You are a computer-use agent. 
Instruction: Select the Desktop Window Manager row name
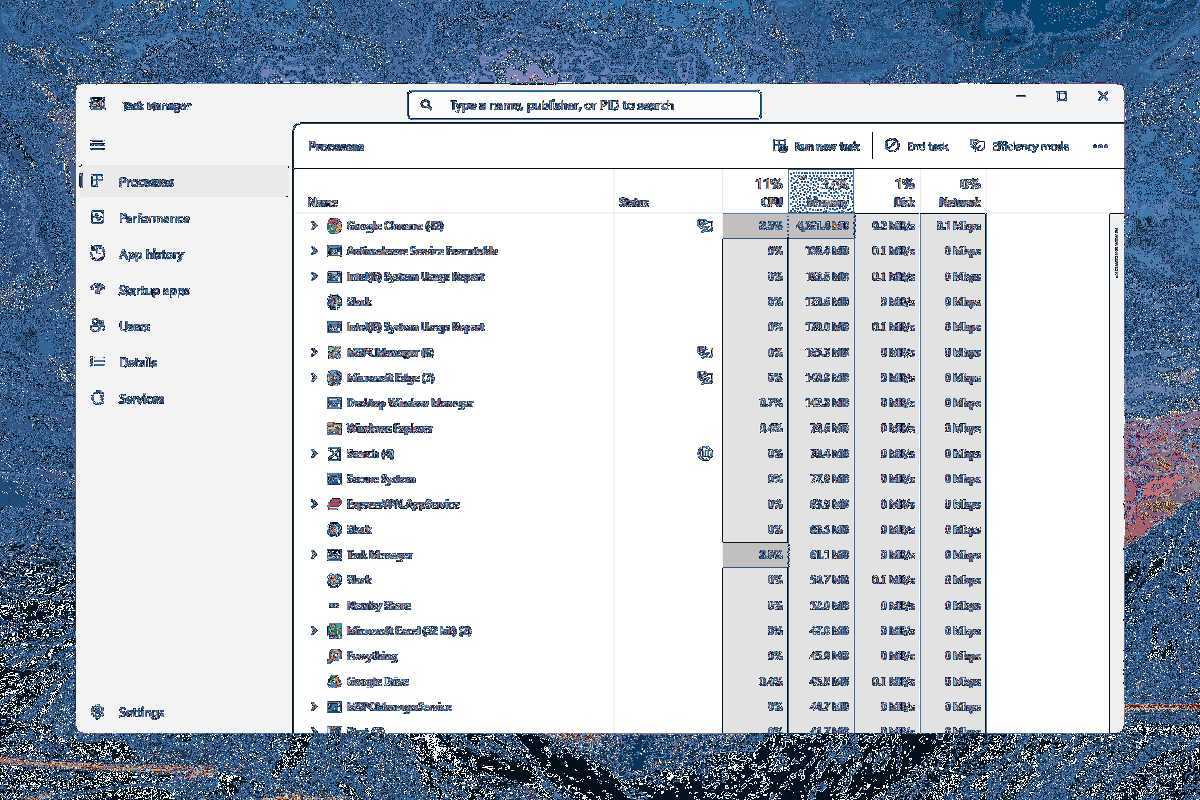(x=410, y=403)
